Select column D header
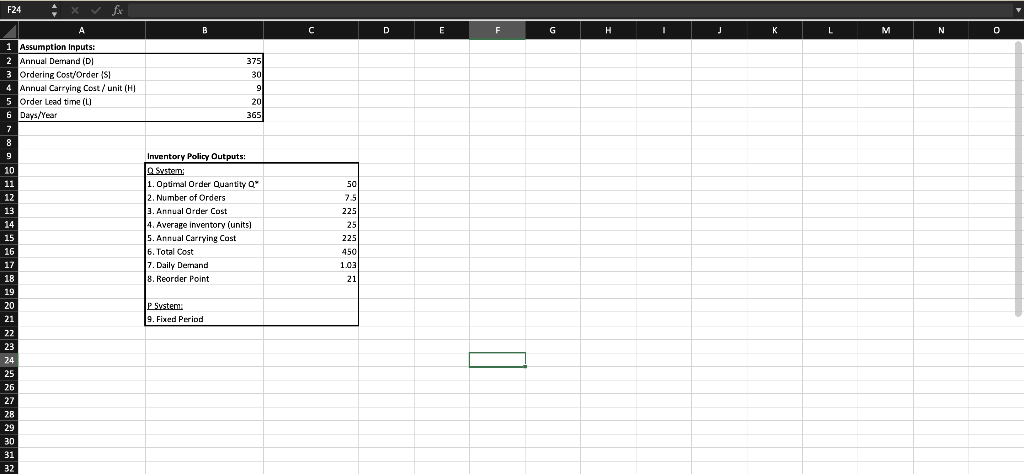Viewport: 1024px width, 474px height. (386, 29)
